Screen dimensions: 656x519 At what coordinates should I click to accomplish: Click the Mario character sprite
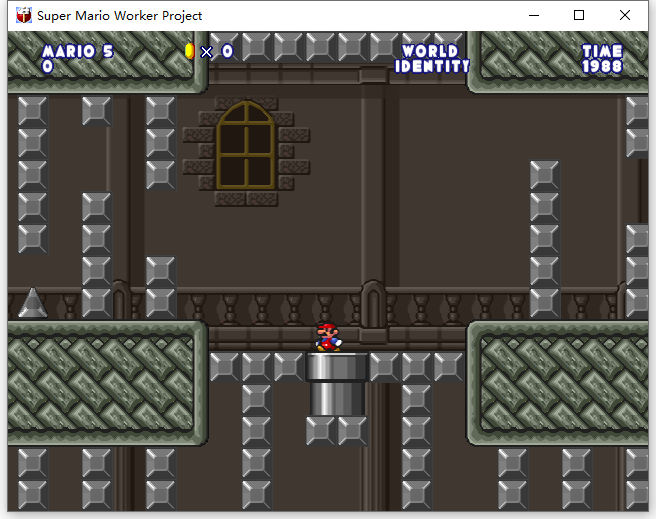tap(328, 337)
